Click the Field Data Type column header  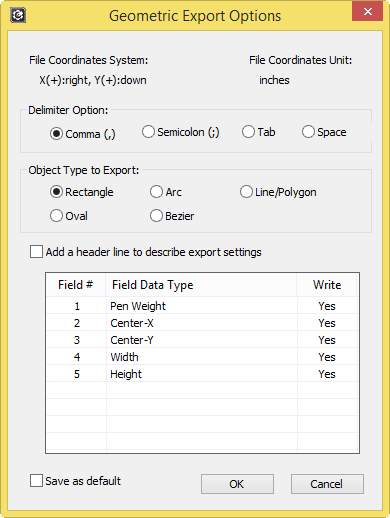click(x=201, y=285)
